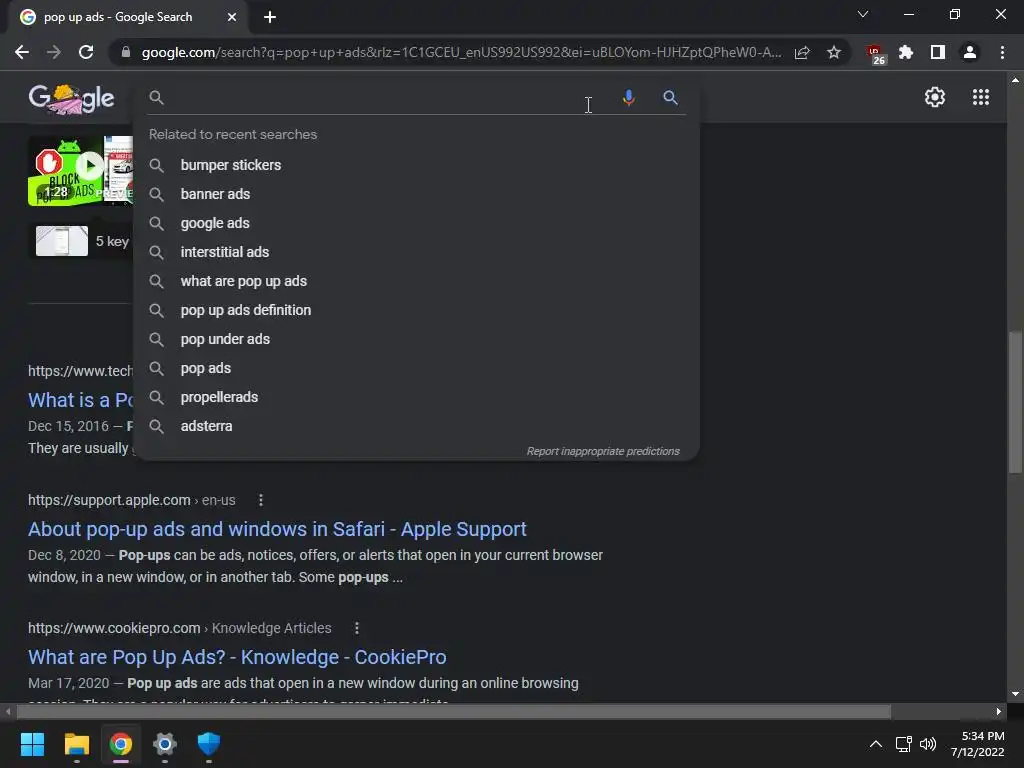Open the Windows Start menu
The width and height of the screenshot is (1024, 768).
point(32,744)
